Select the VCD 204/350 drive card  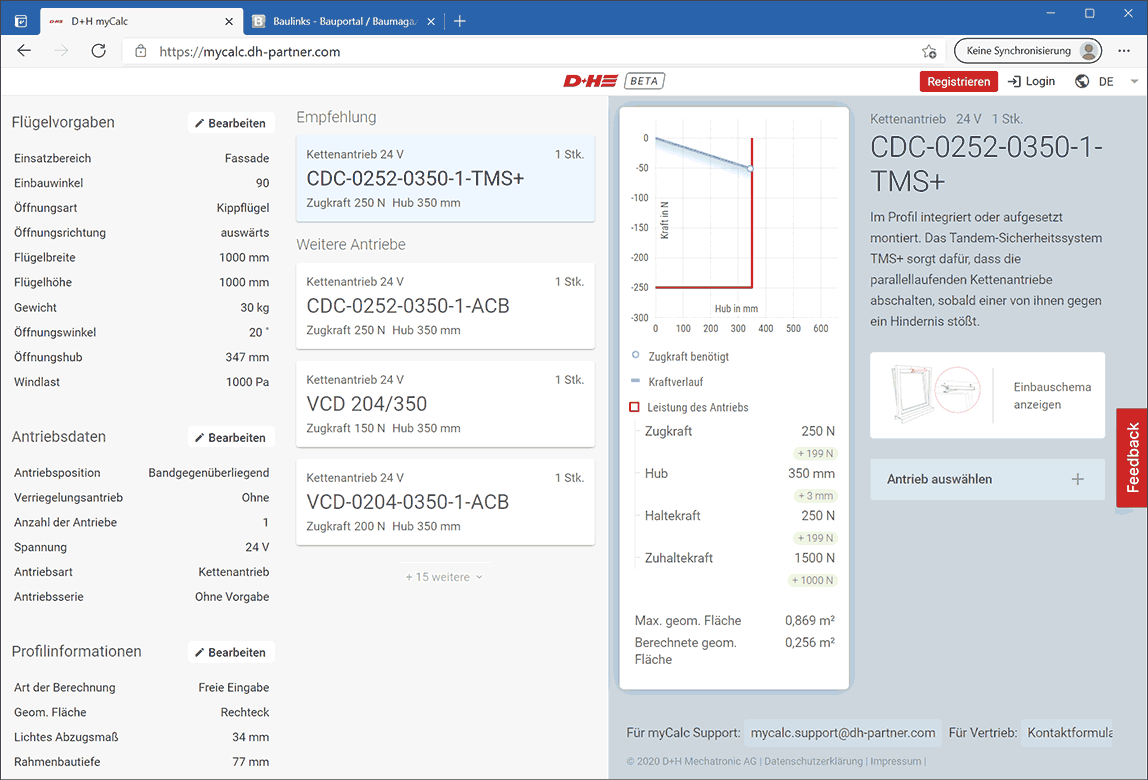[445, 404]
